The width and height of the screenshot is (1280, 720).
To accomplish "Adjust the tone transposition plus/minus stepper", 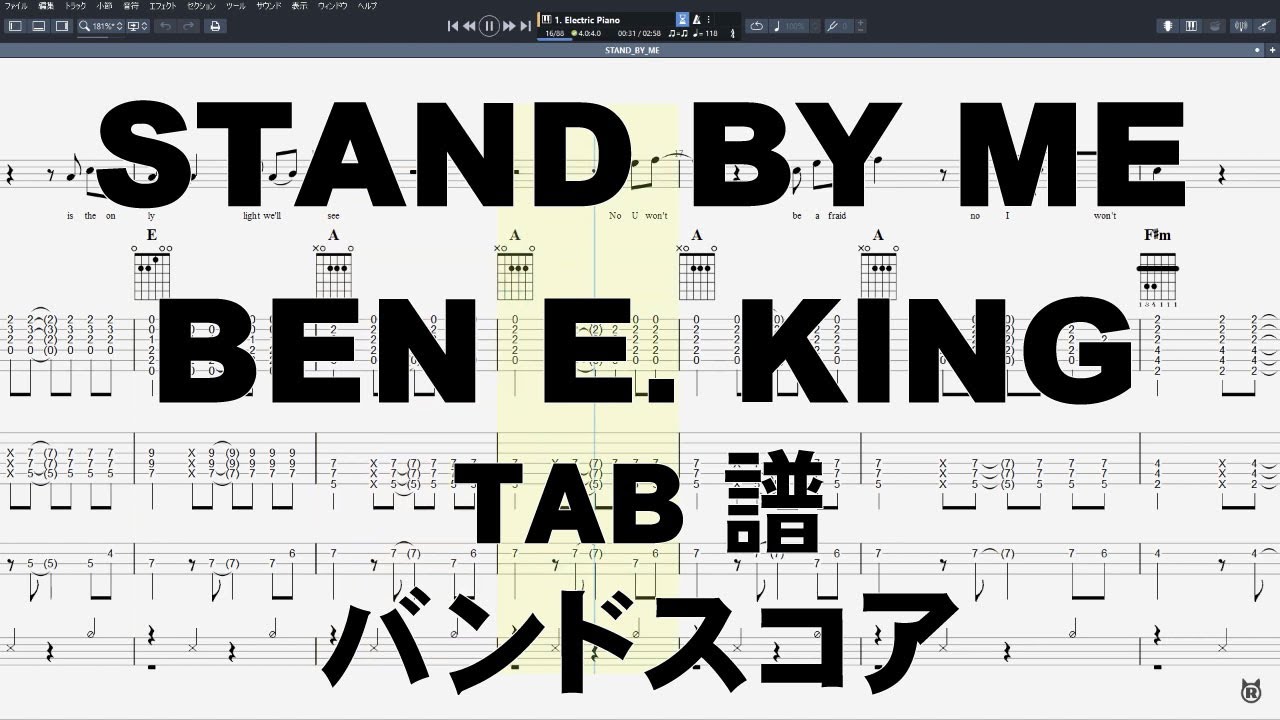I will pos(861,26).
